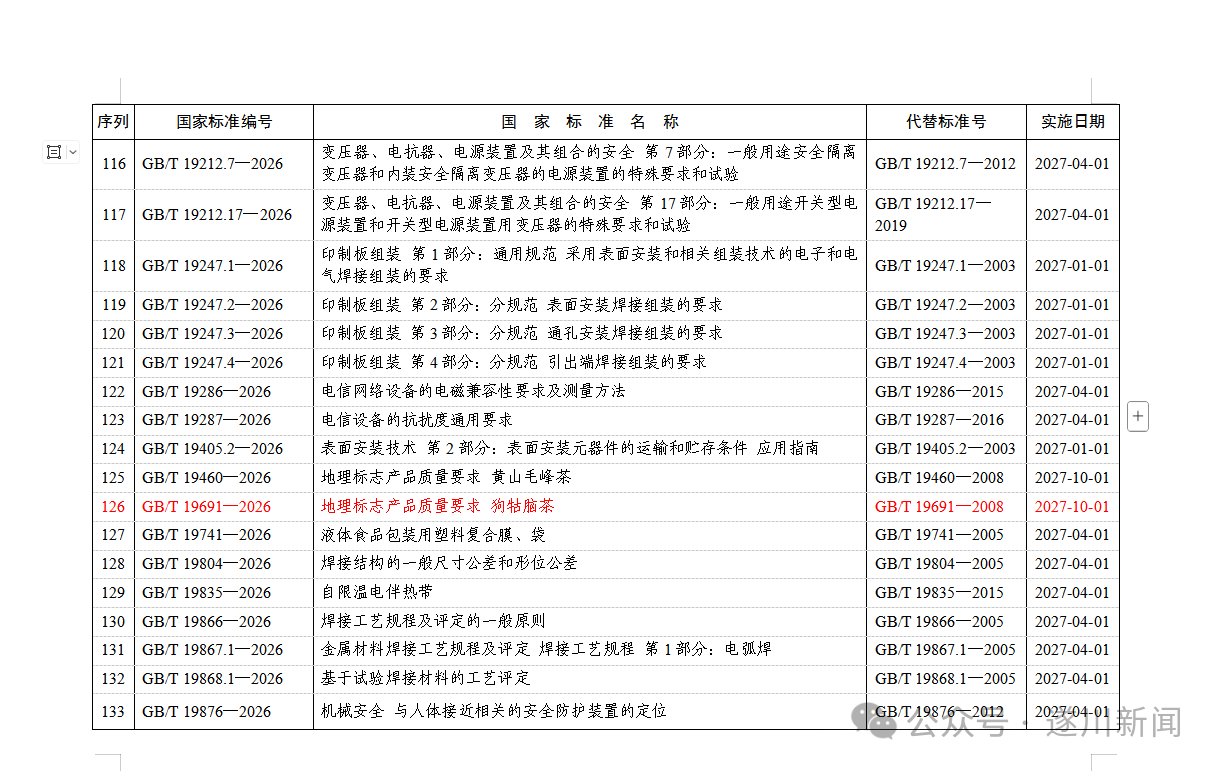Click the title 印制板组装 第2部分：分规范 表面安装焊接组装的要求

522,305
